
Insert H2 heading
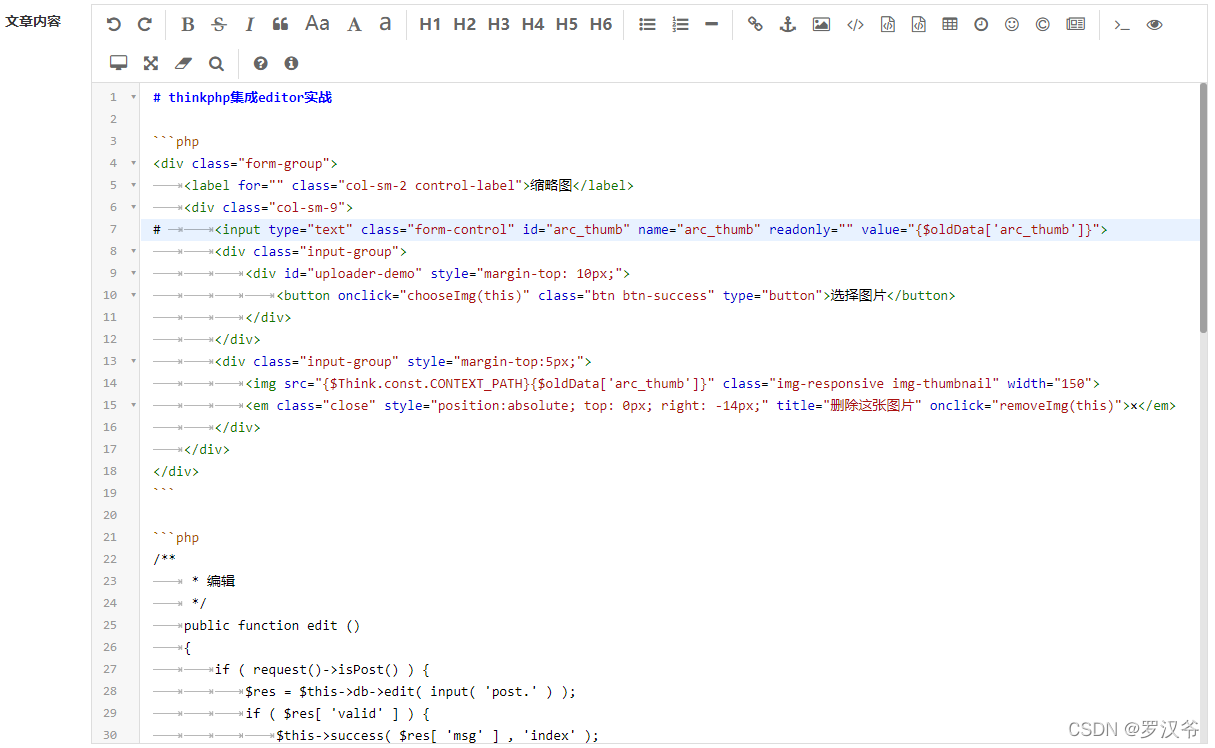464,24
